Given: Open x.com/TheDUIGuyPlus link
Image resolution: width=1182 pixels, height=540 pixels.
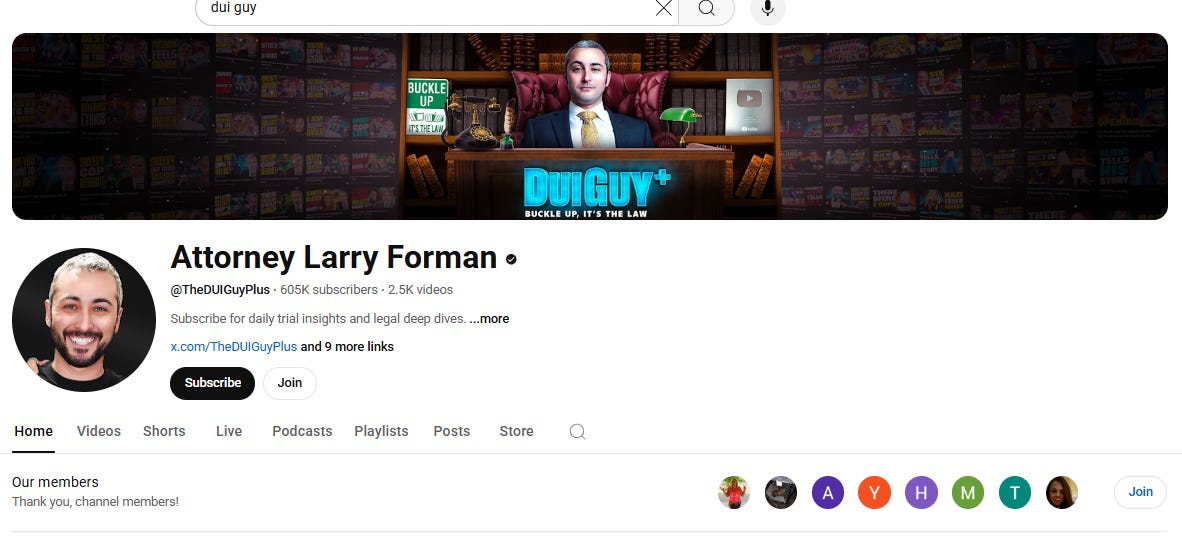Looking at the screenshot, I should (234, 347).
